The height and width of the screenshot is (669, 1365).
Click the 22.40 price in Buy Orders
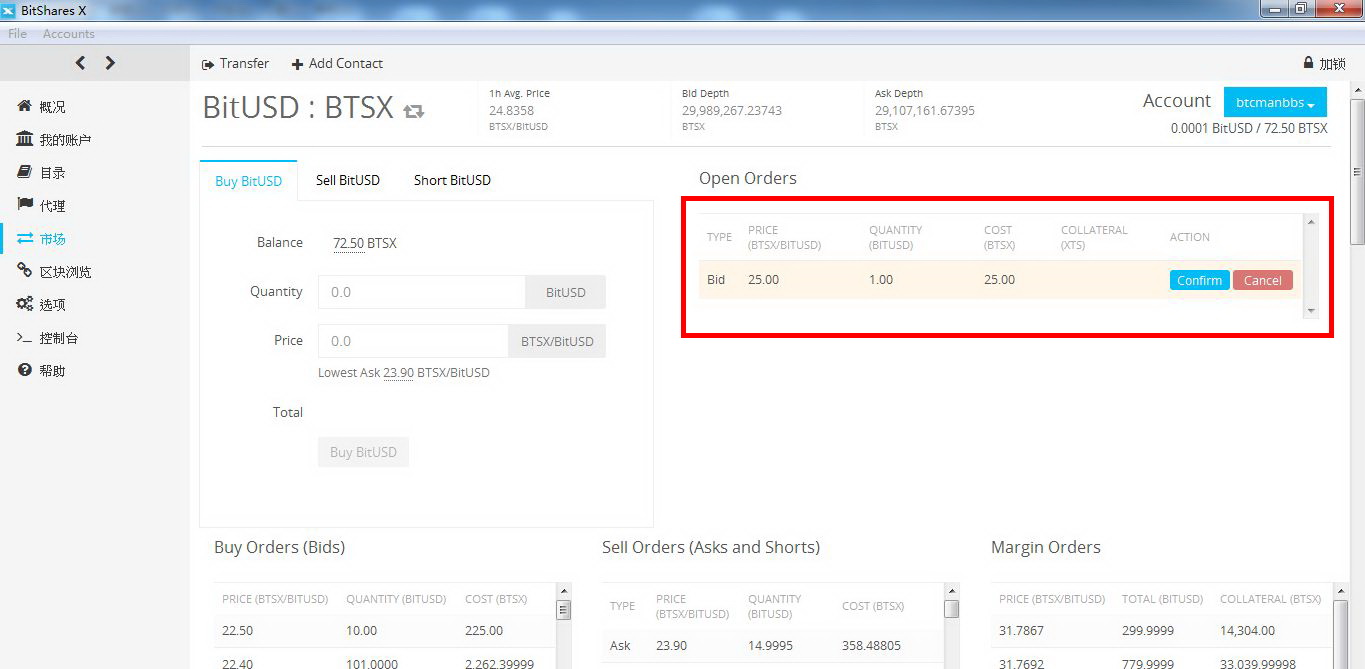[x=237, y=663]
